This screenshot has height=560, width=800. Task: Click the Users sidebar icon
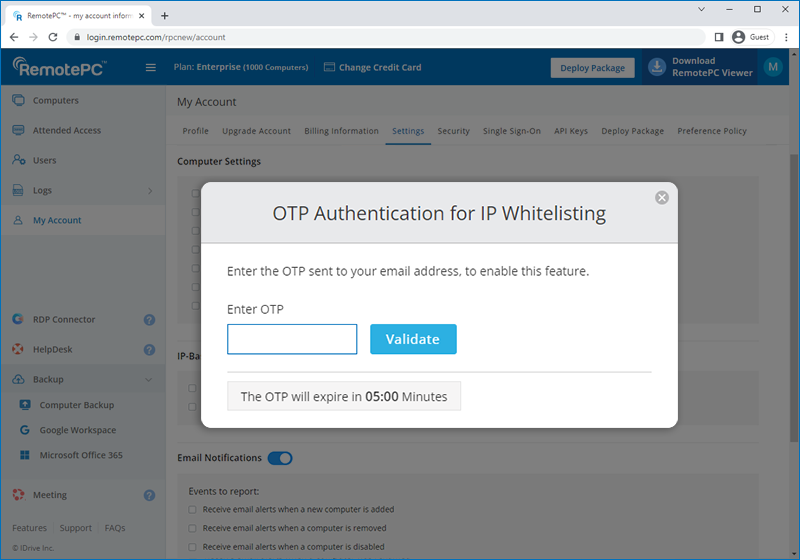(18, 161)
